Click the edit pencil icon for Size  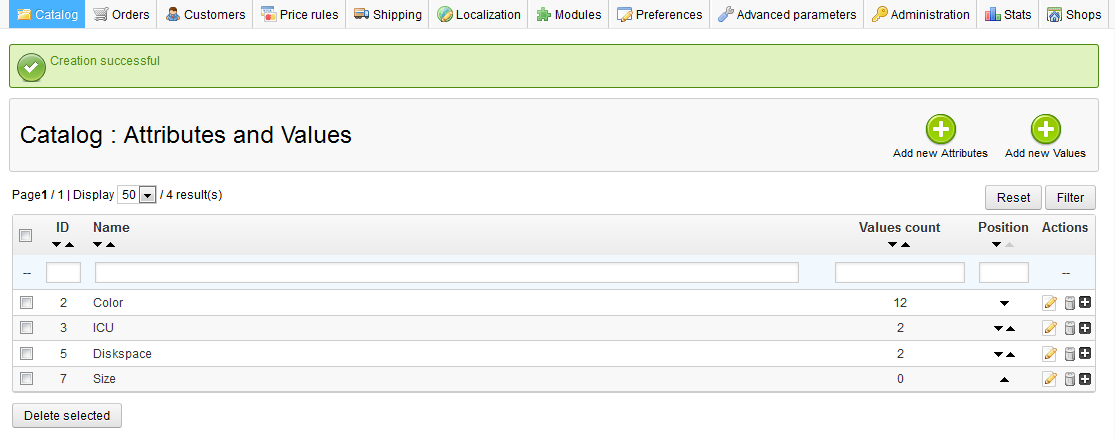click(x=1049, y=379)
